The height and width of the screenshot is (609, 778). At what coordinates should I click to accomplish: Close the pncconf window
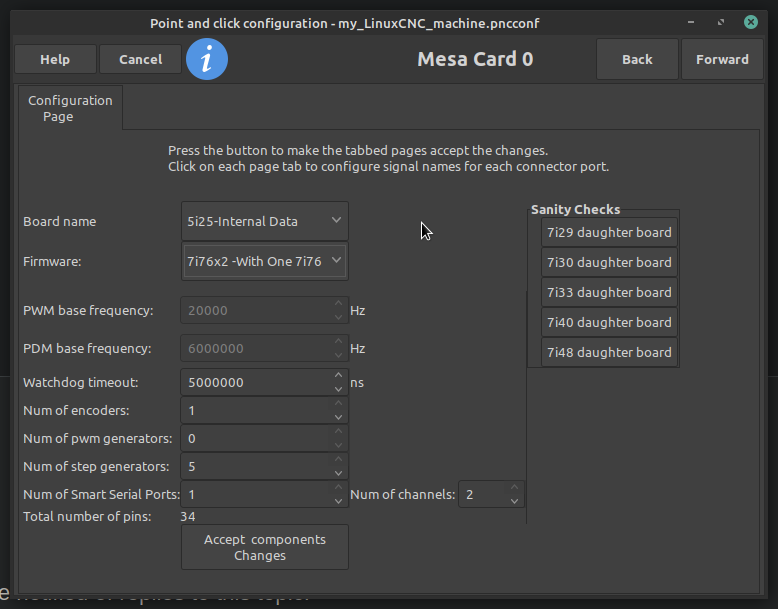[x=751, y=22]
